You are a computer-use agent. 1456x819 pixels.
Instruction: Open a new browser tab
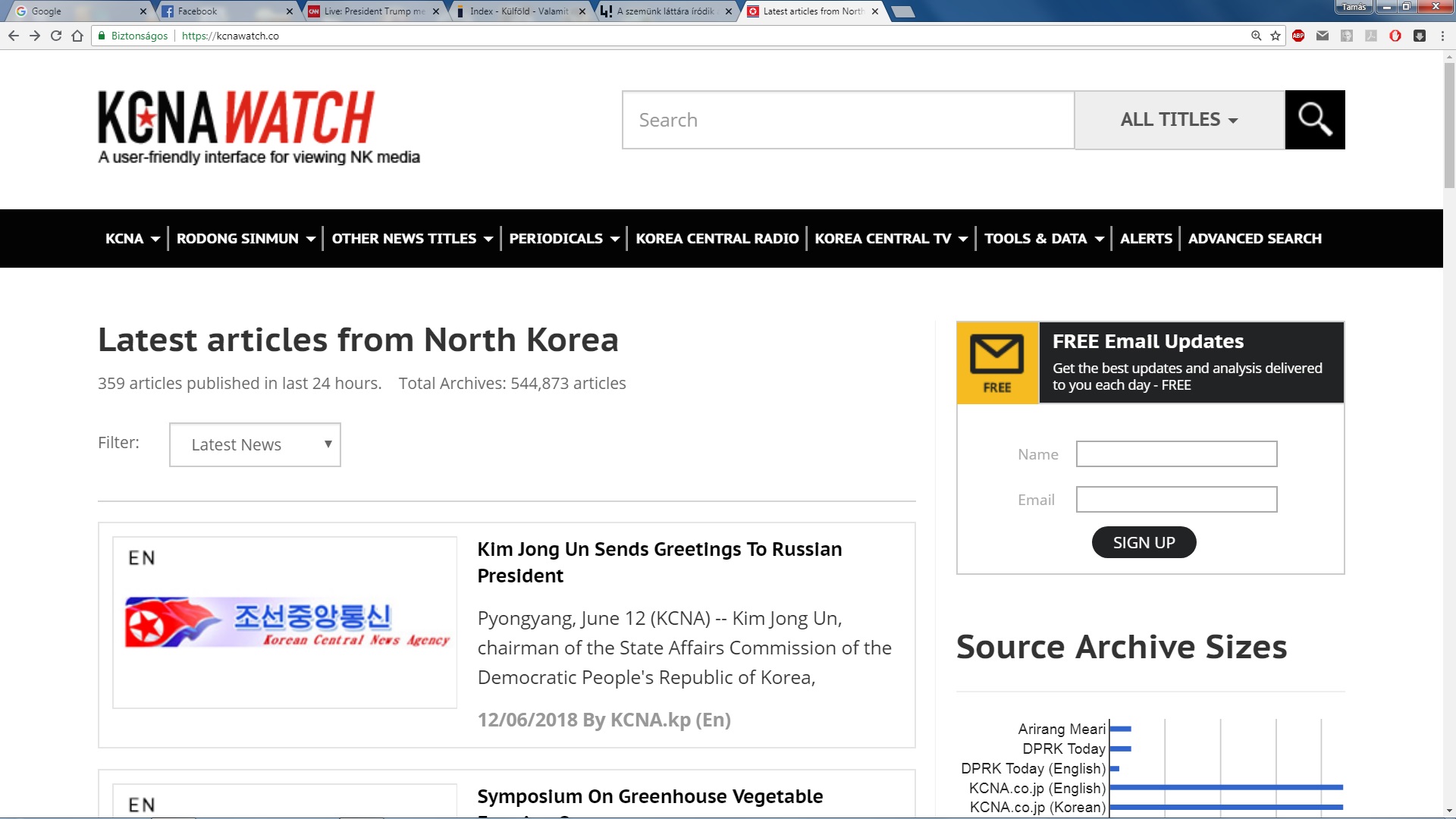pos(902,11)
